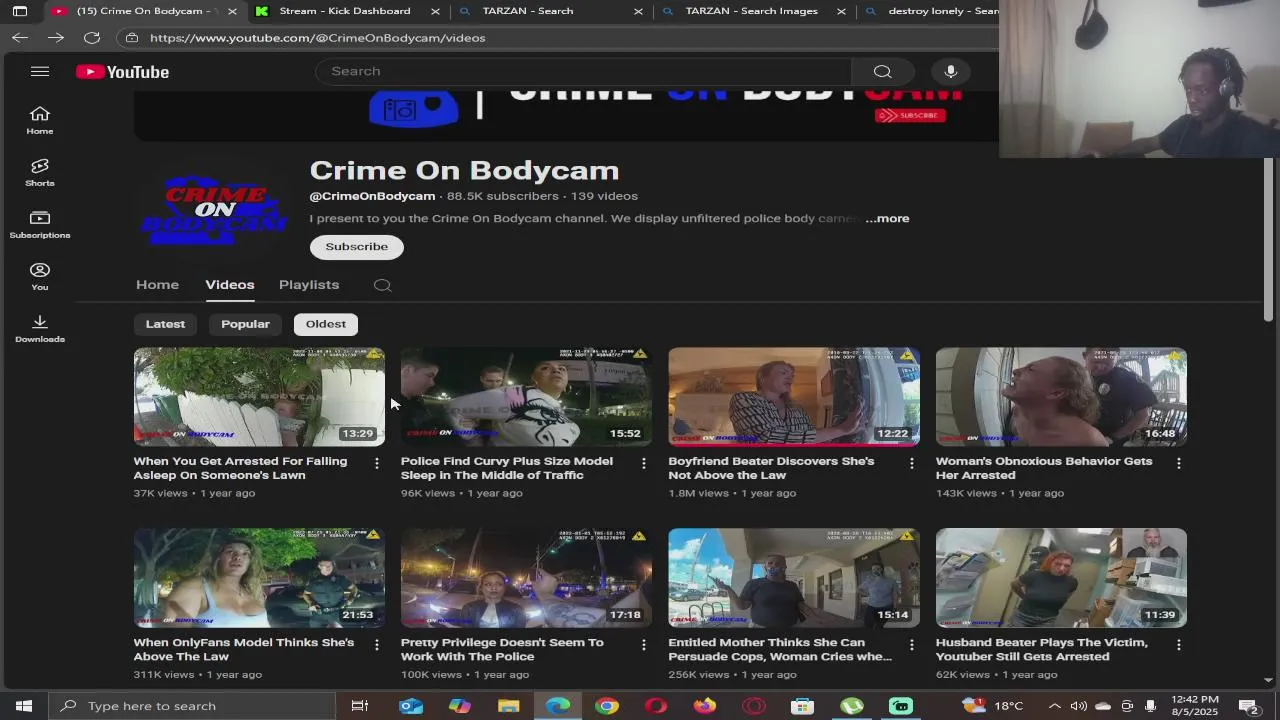Image resolution: width=1280 pixels, height=720 pixels.
Task: Switch to destroy lonely search tab
Action: (930, 11)
